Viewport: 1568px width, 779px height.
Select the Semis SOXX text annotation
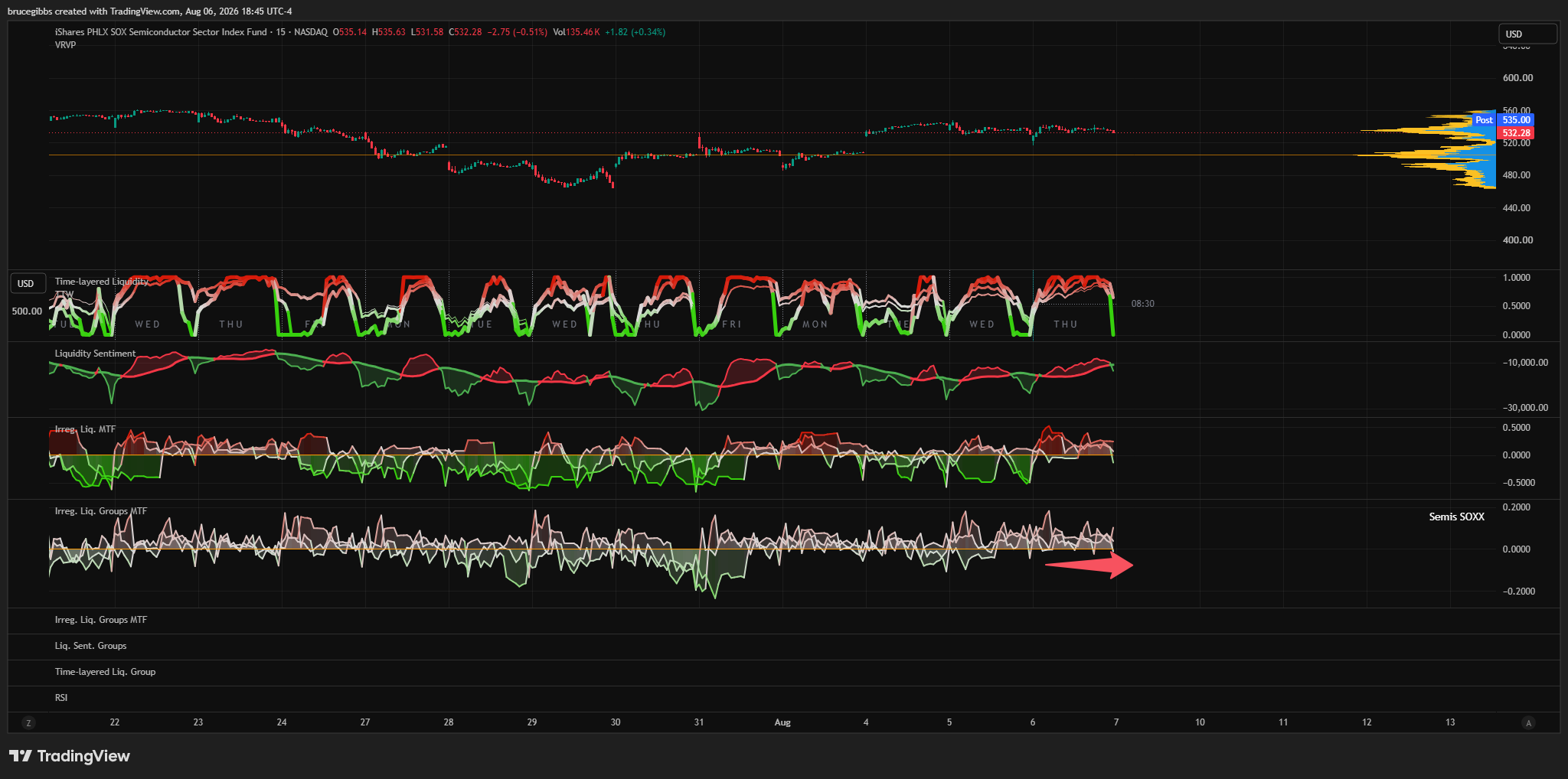coord(1457,517)
